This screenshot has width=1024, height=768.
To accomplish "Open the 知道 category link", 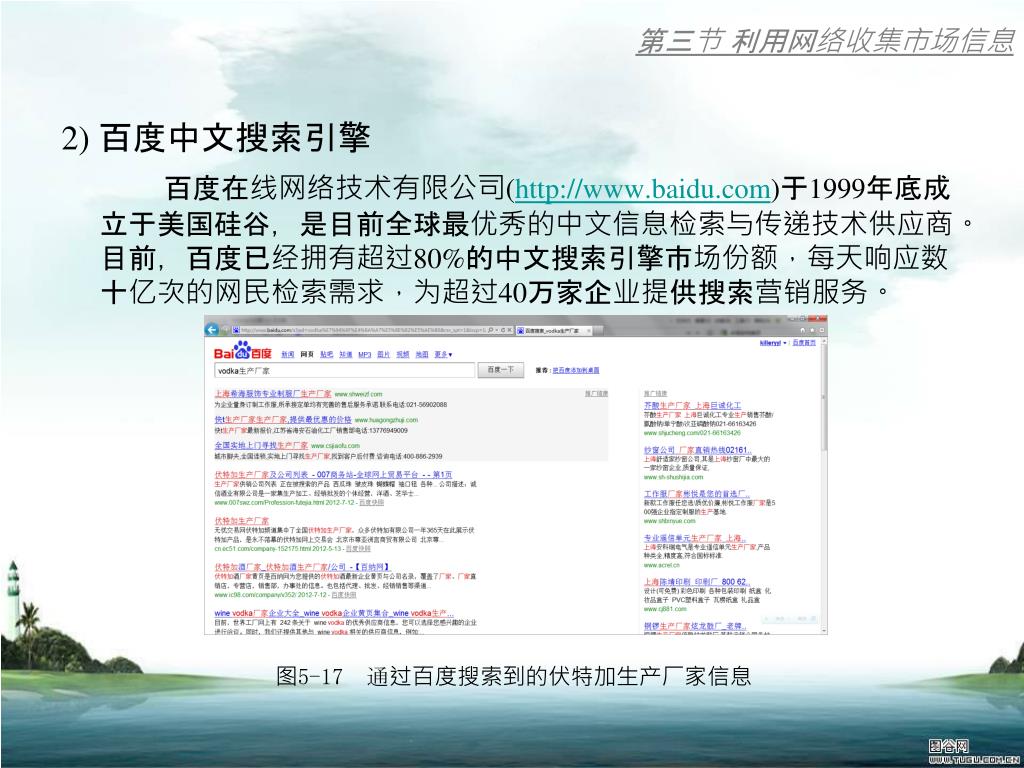I will [345, 355].
